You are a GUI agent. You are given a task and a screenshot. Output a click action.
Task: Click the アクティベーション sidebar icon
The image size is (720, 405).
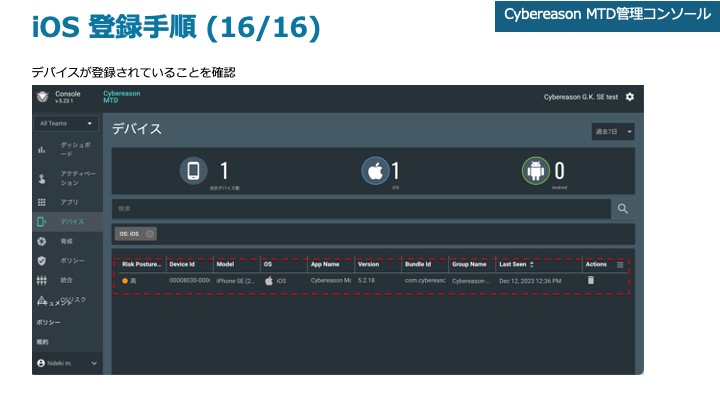click(x=42, y=179)
